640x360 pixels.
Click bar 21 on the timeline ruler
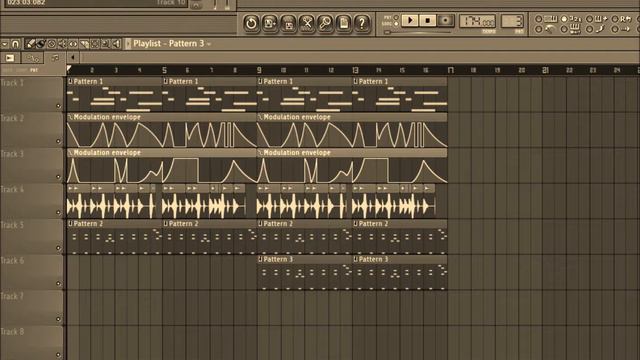(x=545, y=70)
